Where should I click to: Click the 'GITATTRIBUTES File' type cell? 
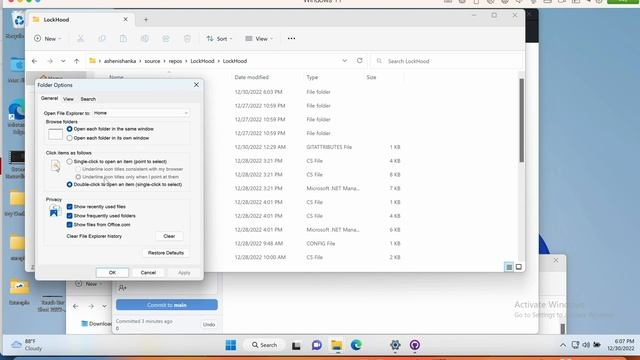[x=329, y=147]
